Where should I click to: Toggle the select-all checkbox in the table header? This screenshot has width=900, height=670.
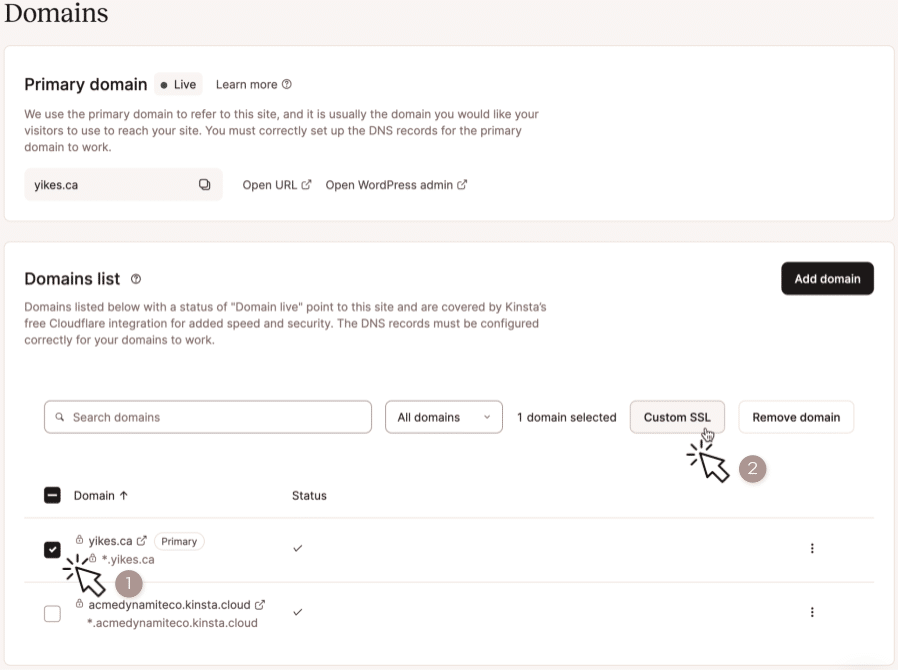coord(51,495)
